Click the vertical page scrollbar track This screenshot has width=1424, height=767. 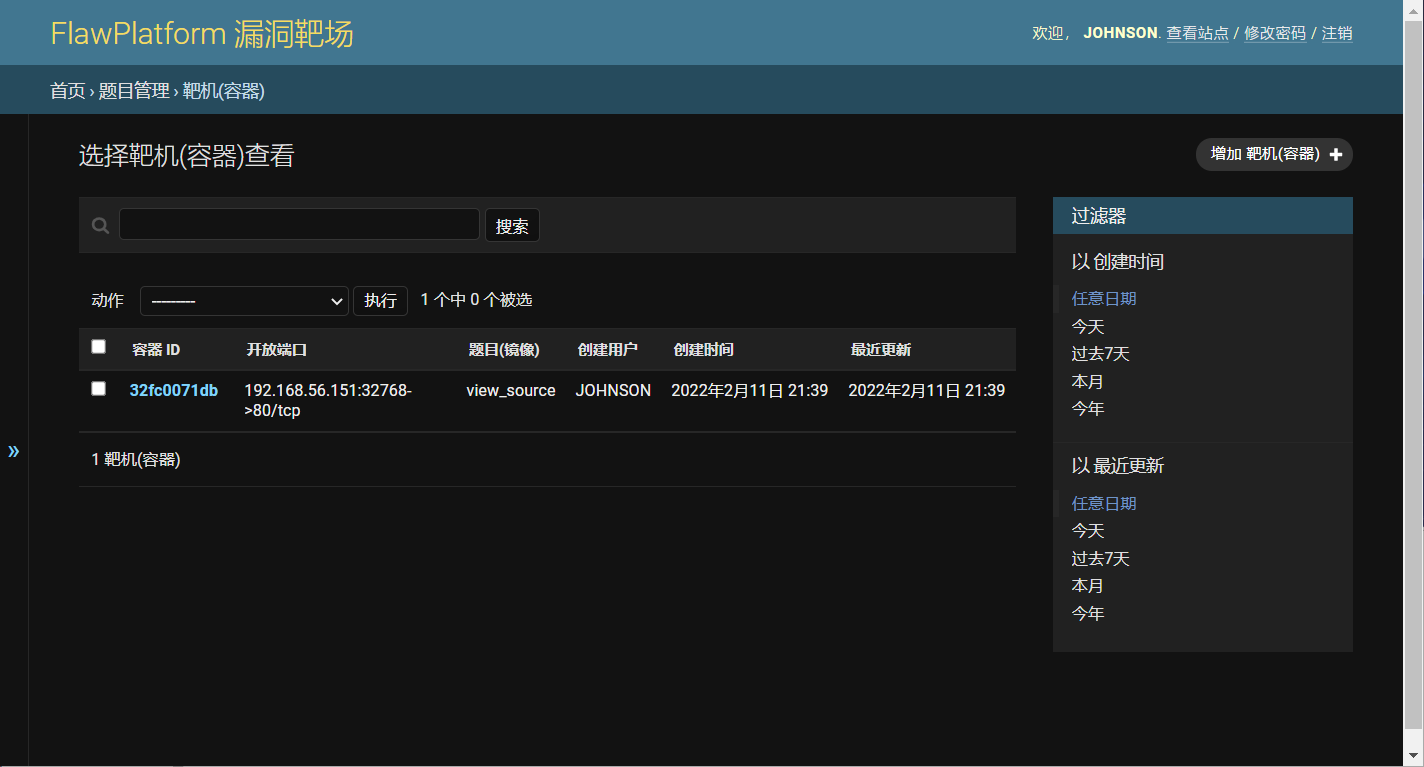(1414, 383)
